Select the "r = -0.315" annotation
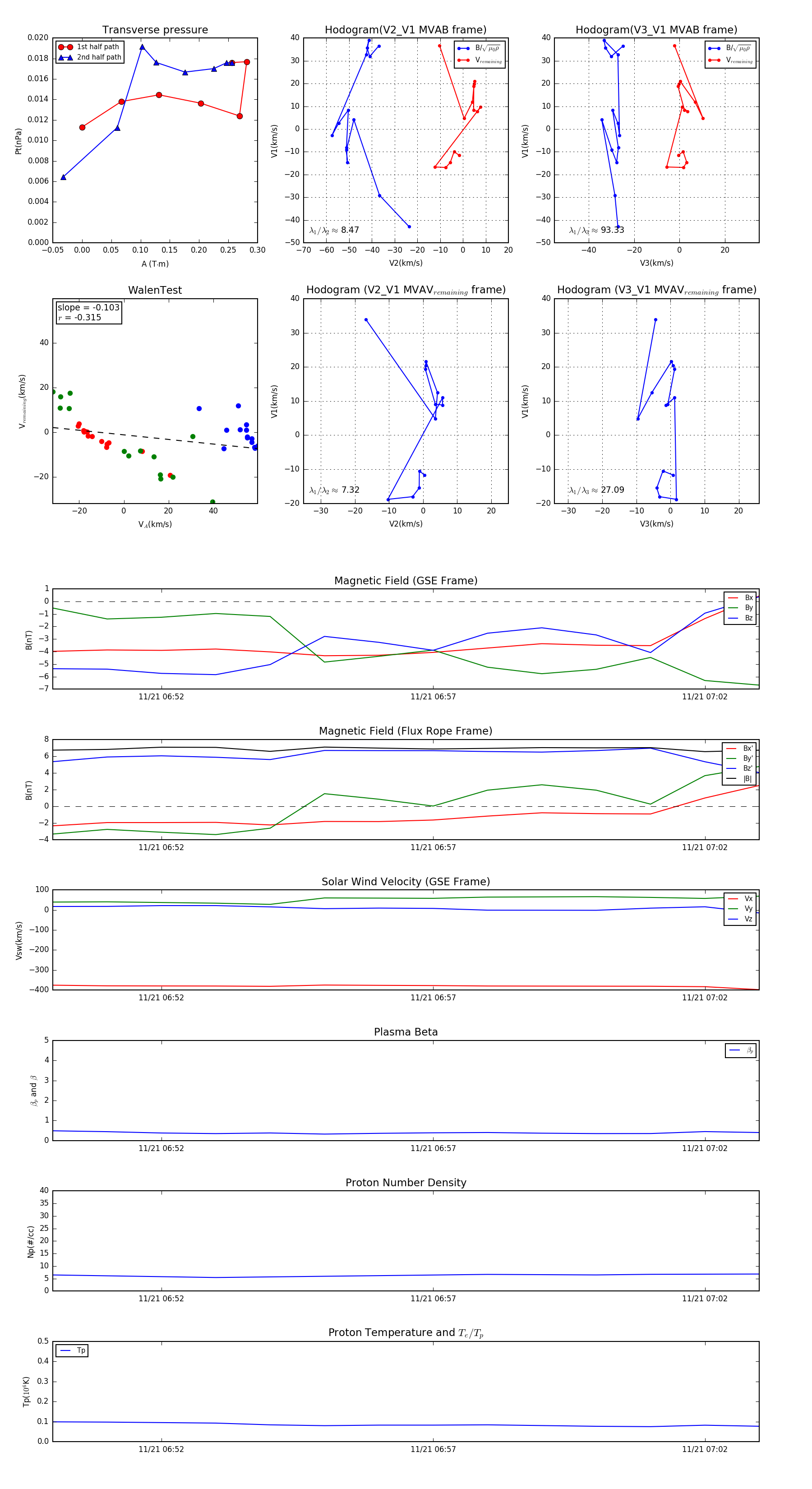The image size is (812, 1489). click(x=80, y=317)
